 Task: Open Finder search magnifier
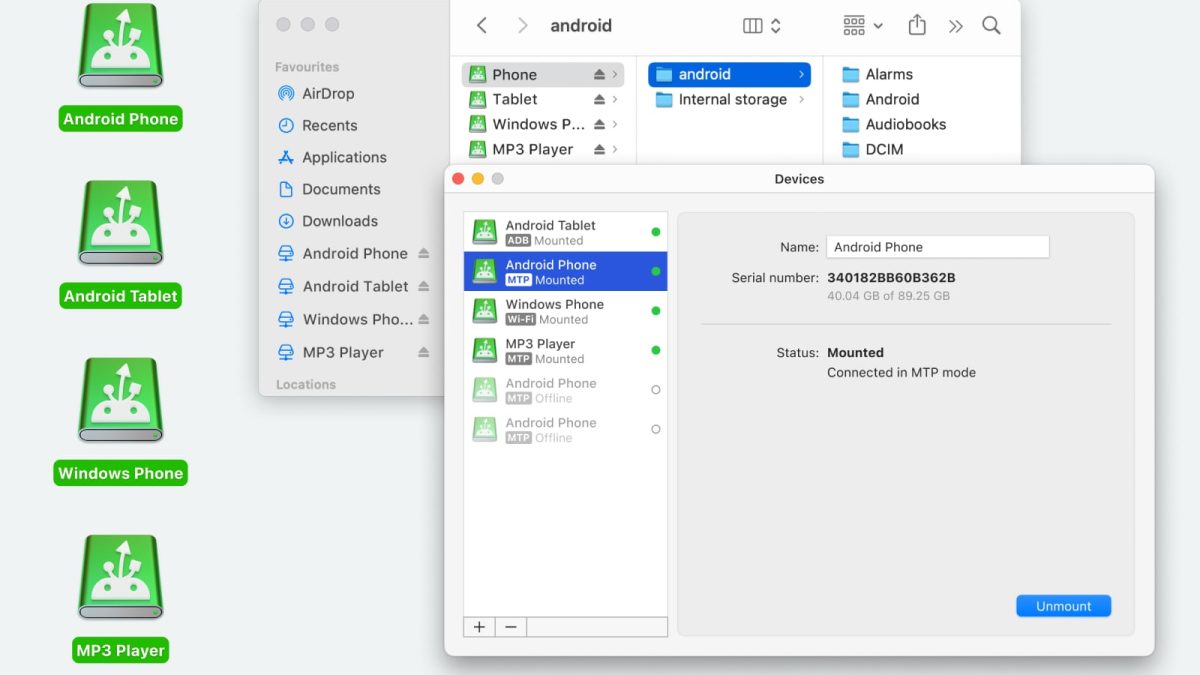tap(991, 26)
